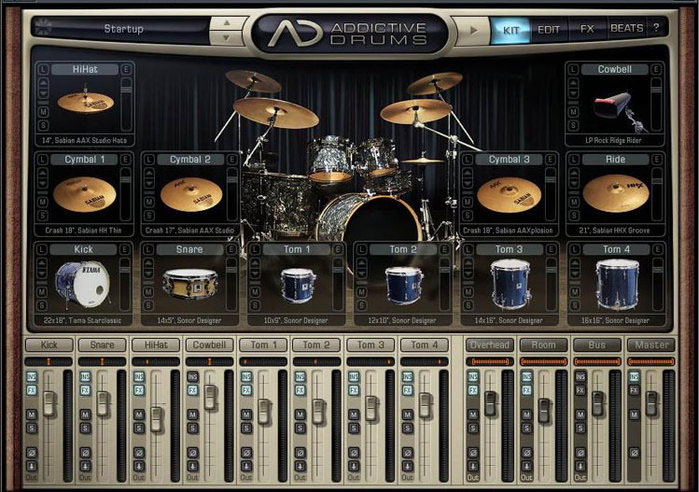Click the L load button on HiHat slot
This screenshot has height=492, width=699.
[x=43, y=70]
